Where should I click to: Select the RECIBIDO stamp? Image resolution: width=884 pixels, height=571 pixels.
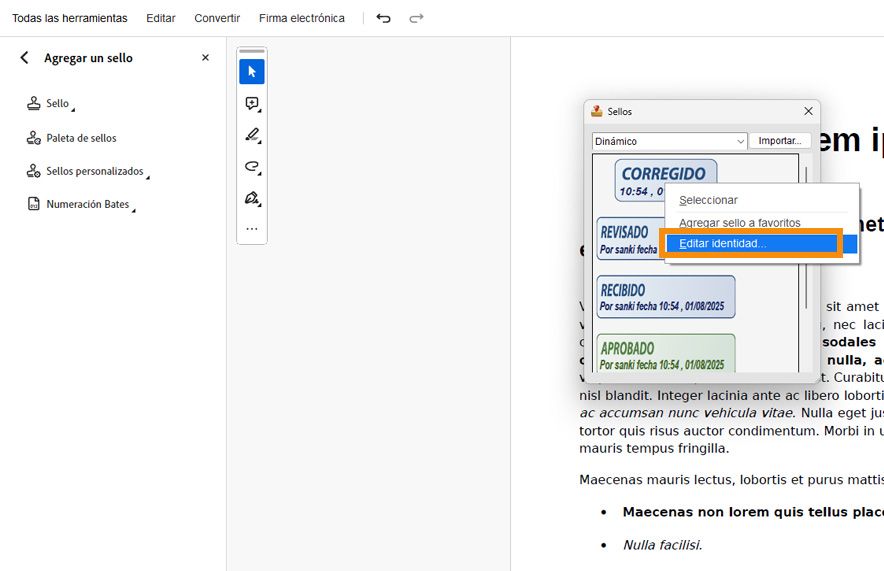coord(666,297)
